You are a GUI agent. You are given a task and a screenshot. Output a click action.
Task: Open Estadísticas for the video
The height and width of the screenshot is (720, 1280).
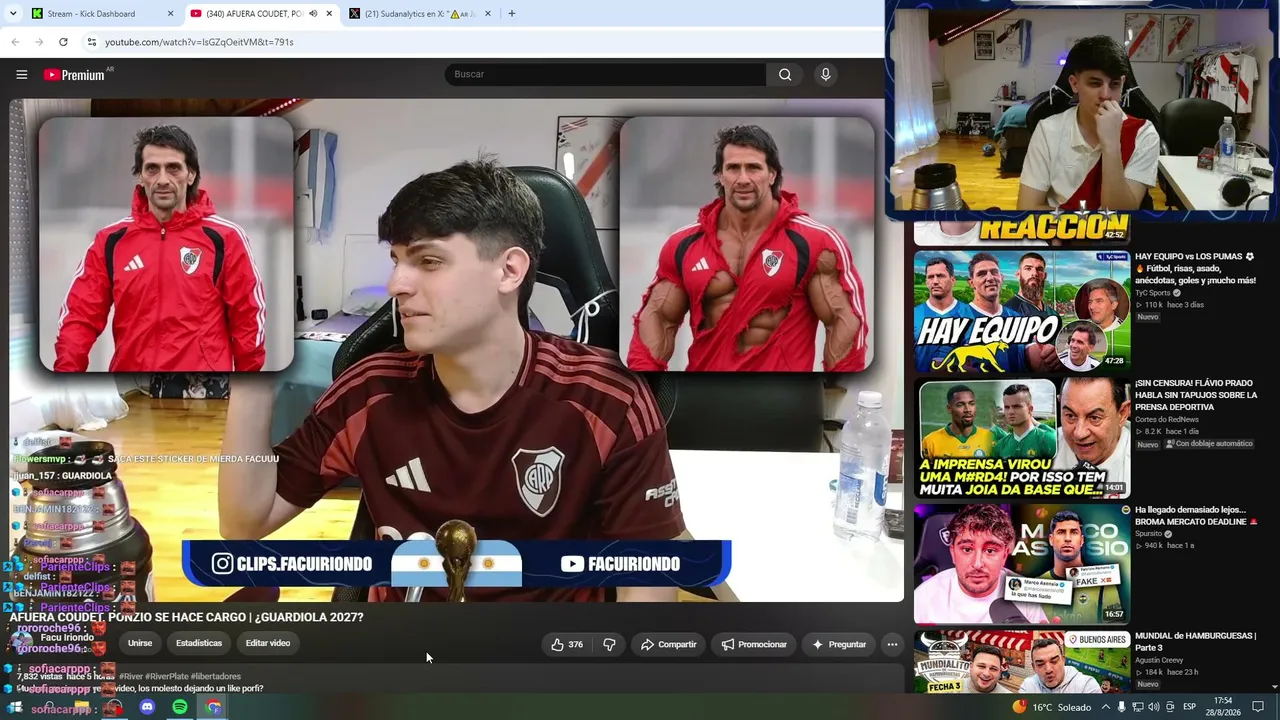click(x=199, y=643)
